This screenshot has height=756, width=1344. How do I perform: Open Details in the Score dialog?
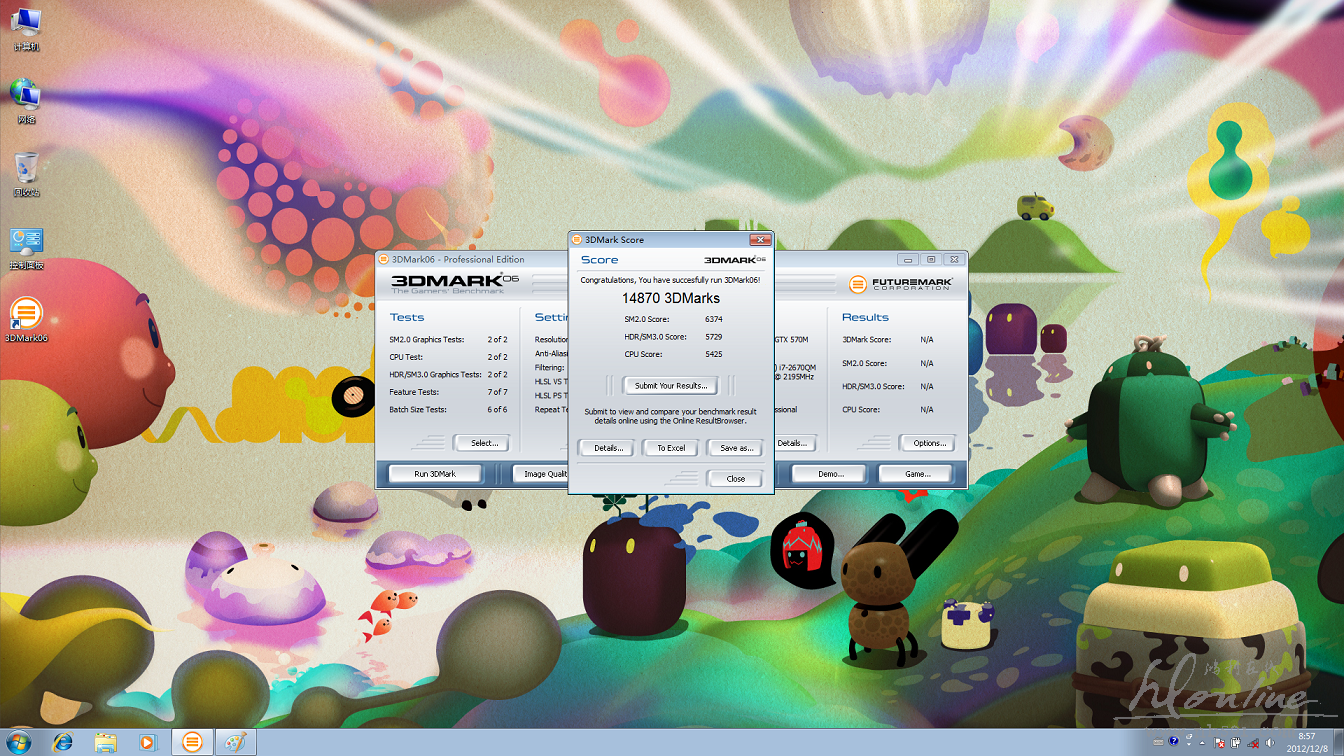pyautogui.click(x=608, y=448)
